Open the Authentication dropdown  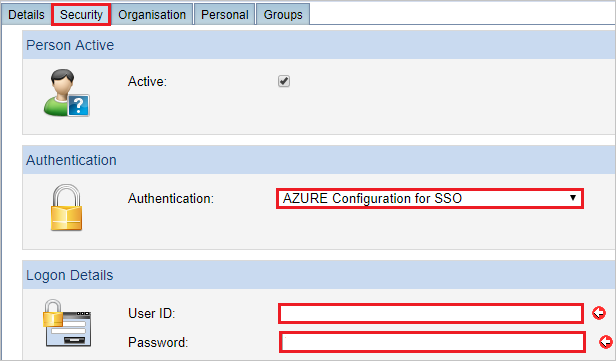pos(430,198)
